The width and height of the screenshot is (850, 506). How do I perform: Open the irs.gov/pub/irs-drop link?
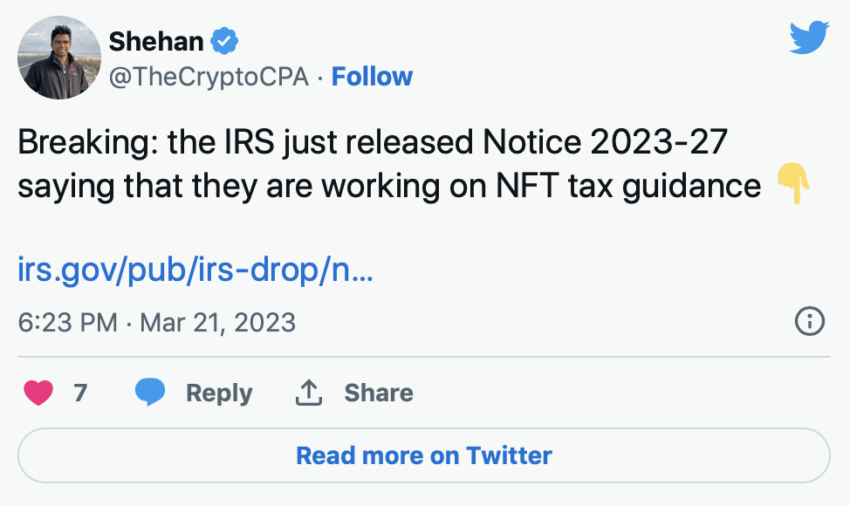195,269
